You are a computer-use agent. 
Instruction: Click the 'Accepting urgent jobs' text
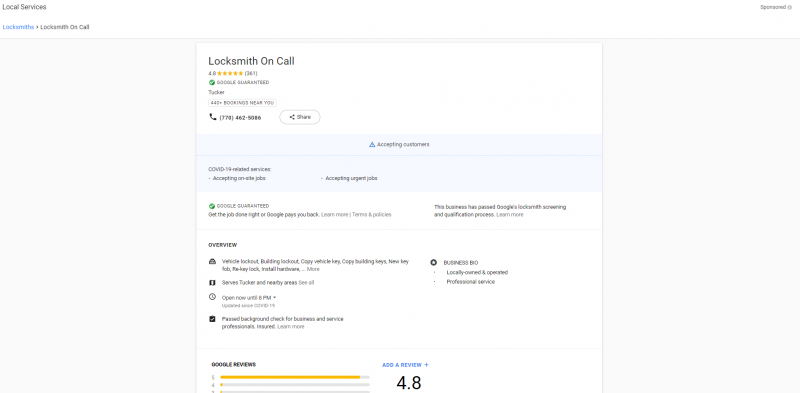tap(352, 179)
